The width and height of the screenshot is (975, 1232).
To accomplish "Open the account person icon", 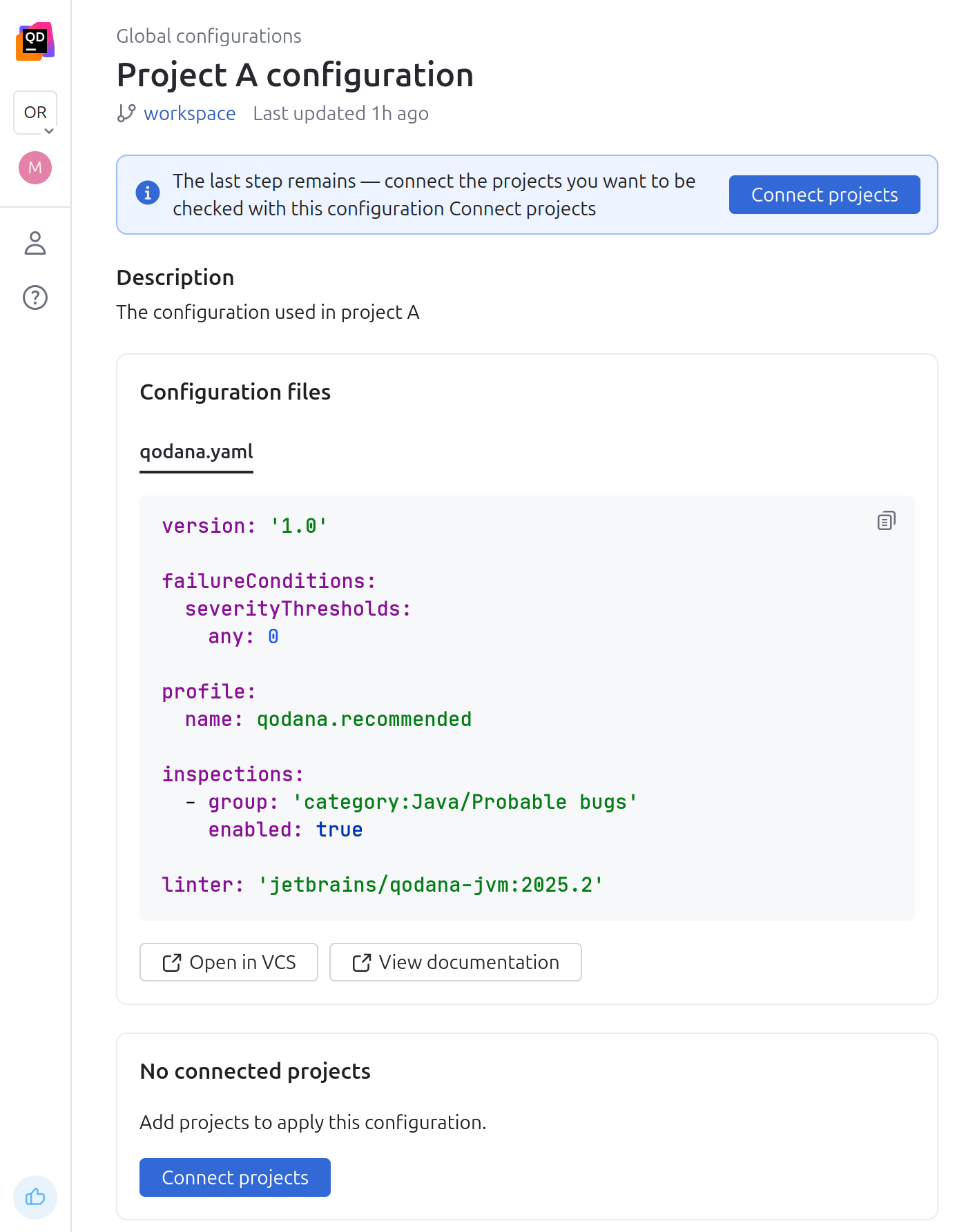I will 35,243.
